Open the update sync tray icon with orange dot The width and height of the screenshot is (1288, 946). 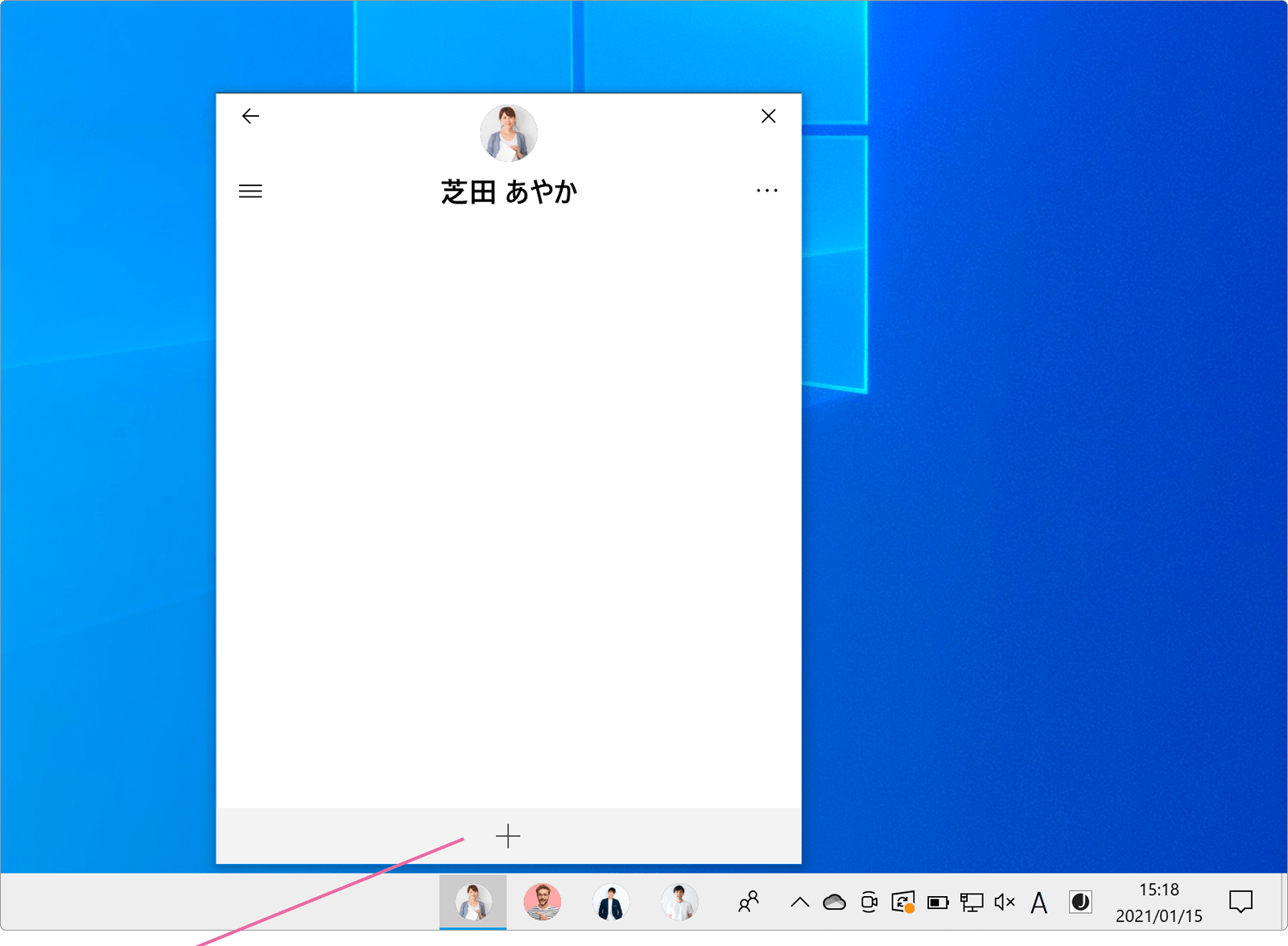[x=903, y=903]
